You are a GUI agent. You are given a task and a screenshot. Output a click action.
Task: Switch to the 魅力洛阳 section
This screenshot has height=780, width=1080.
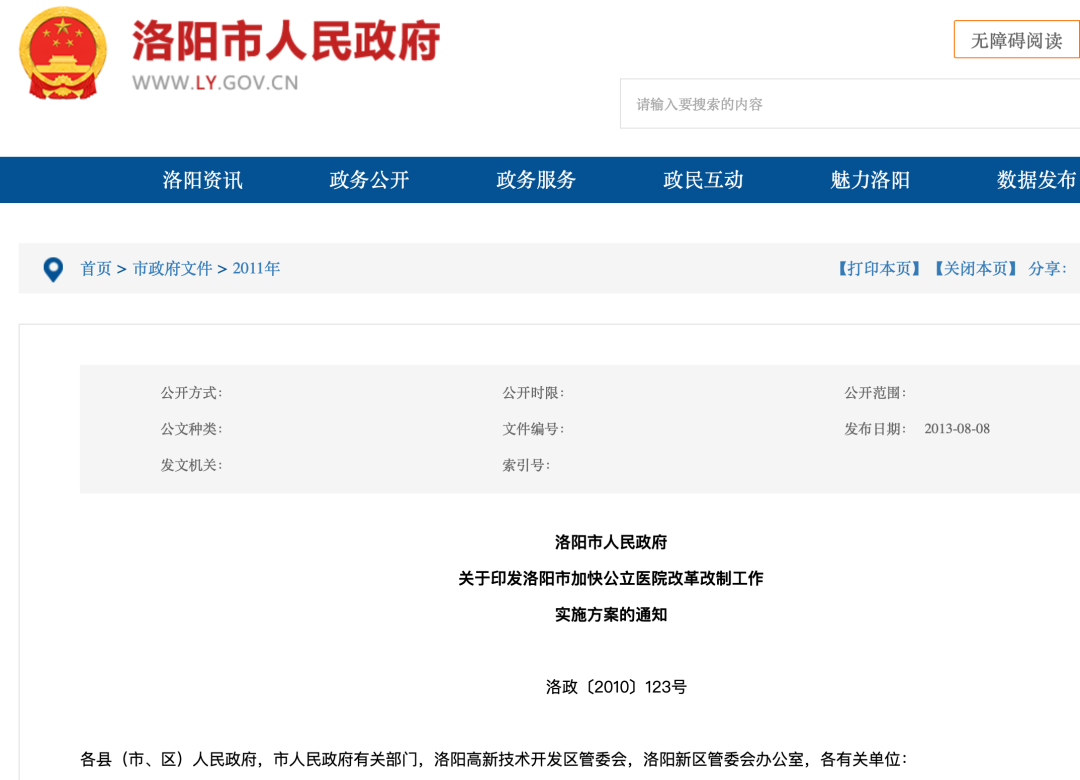click(x=871, y=180)
